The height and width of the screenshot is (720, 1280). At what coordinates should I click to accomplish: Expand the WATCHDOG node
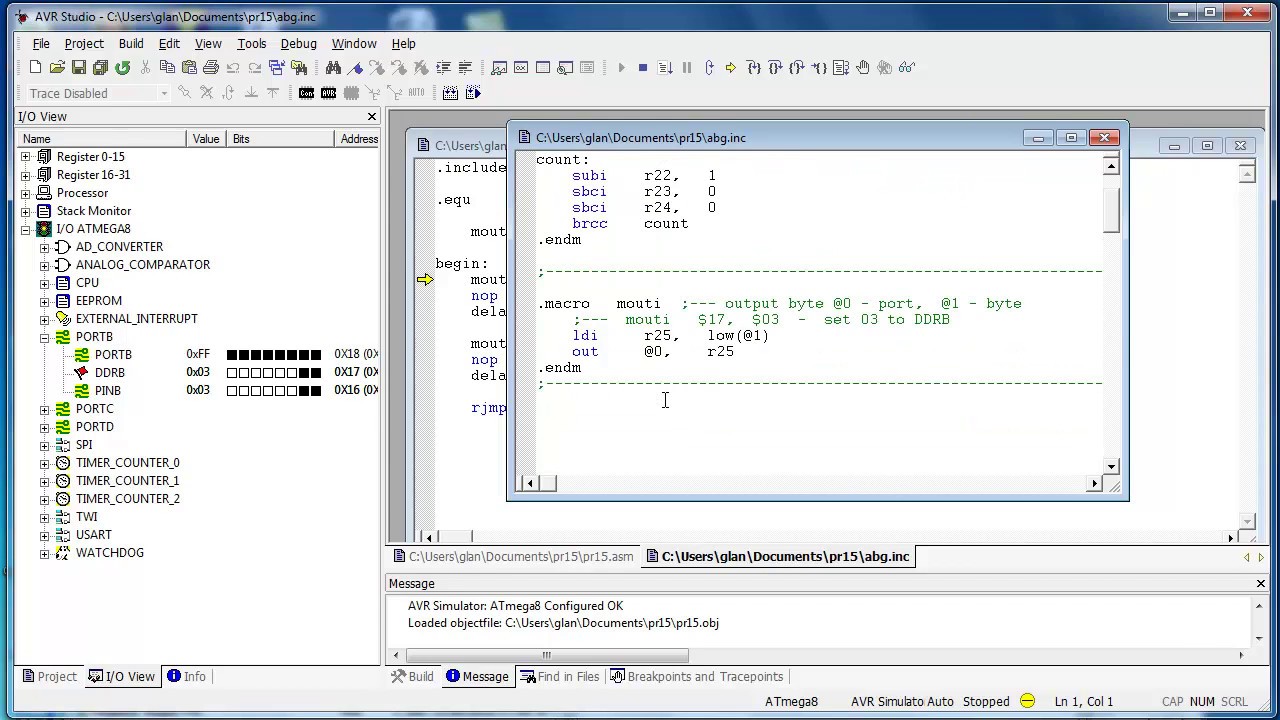pyautogui.click(x=45, y=553)
